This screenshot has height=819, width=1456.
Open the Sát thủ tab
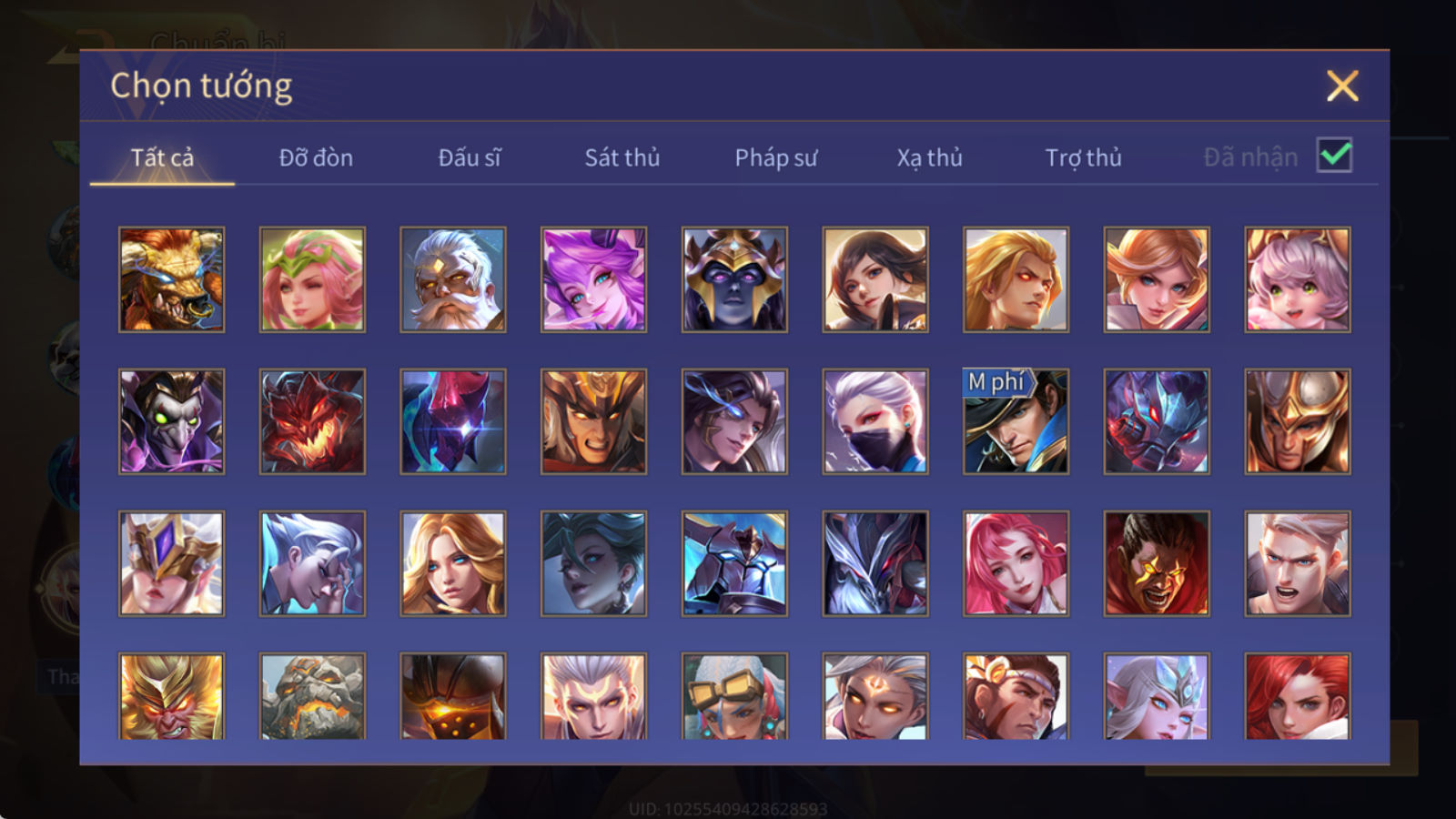pyautogui.click(x=622, y=157)
